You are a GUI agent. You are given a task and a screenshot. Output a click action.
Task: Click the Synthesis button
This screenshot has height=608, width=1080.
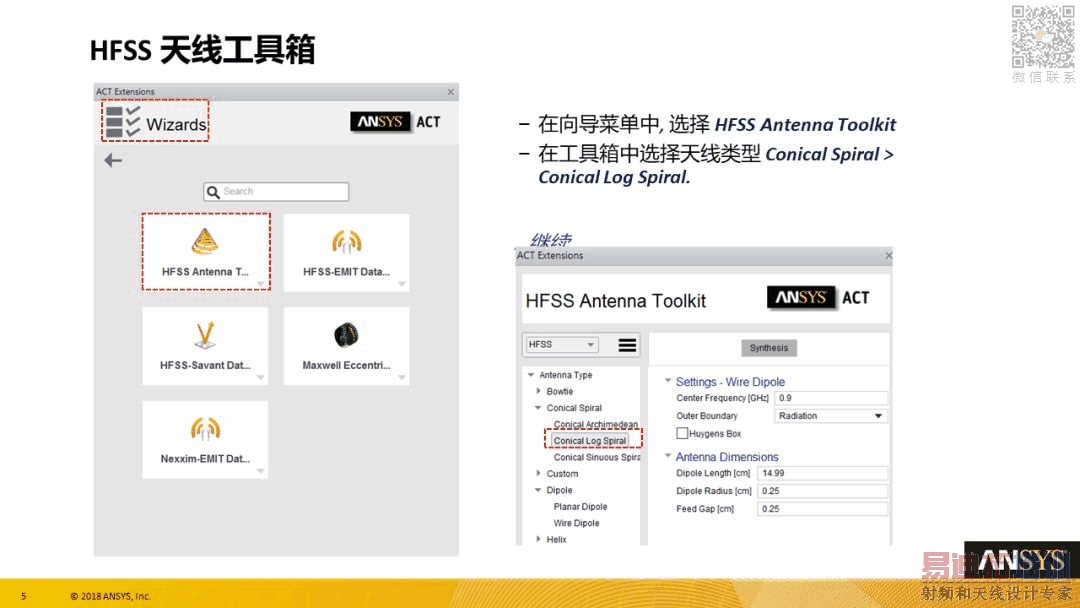point(769,348)
